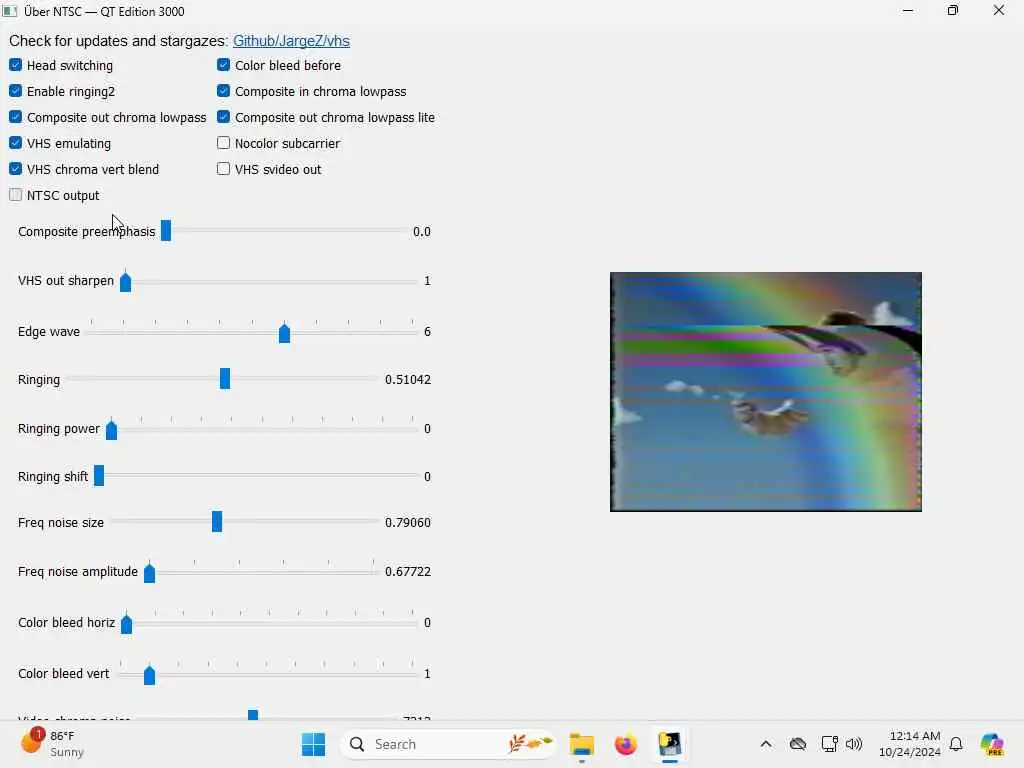Click the Freq noise size slider handle

[217, 522]
